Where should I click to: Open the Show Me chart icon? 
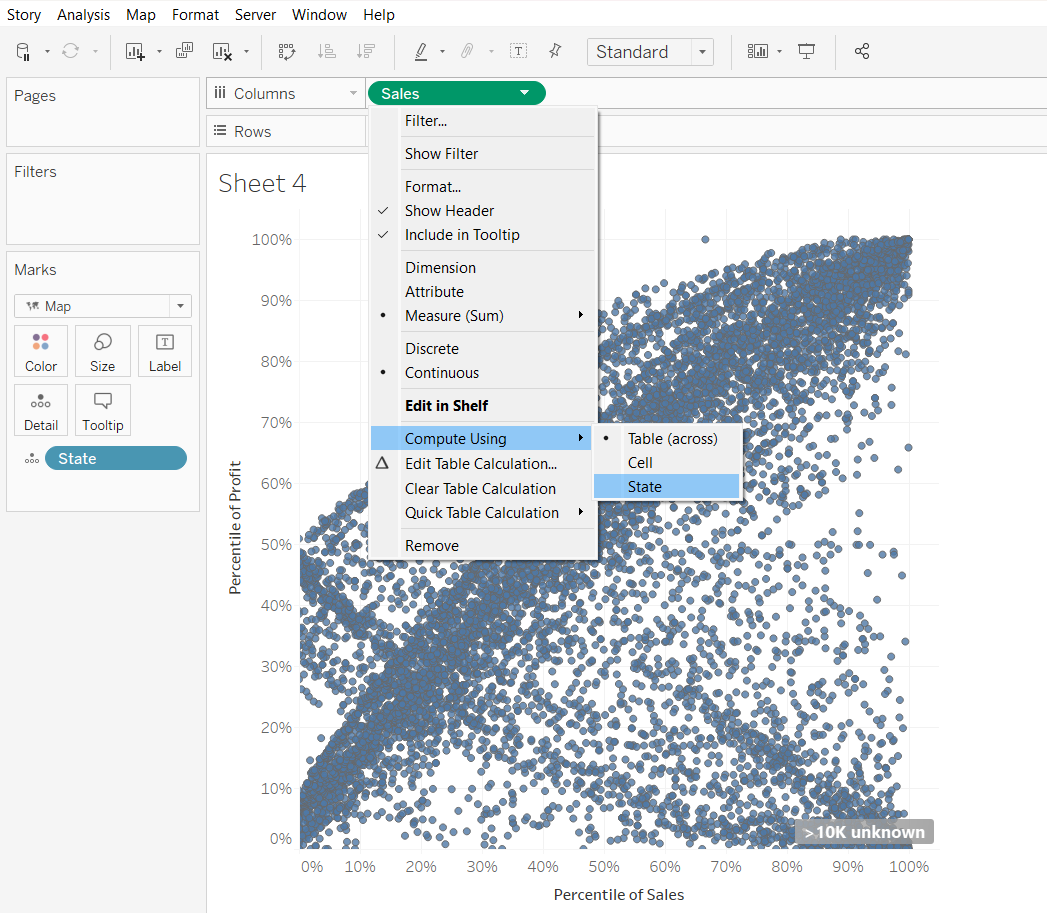(757, 52)
